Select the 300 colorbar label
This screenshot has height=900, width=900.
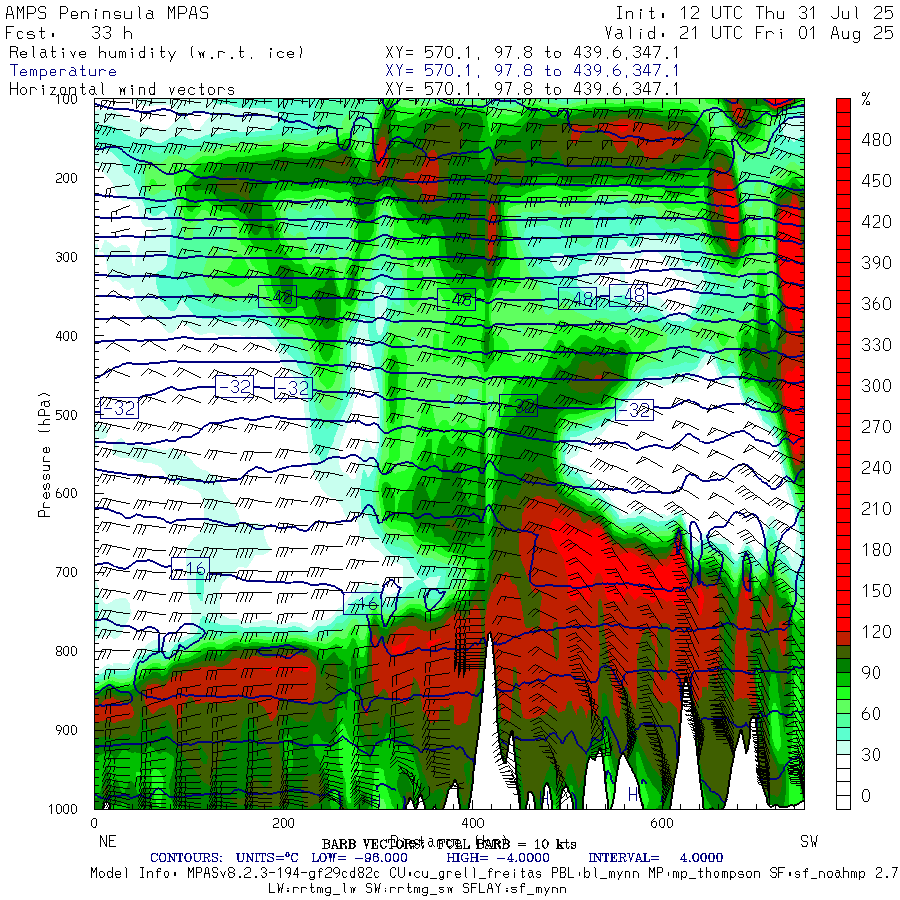tap(876, 386)
